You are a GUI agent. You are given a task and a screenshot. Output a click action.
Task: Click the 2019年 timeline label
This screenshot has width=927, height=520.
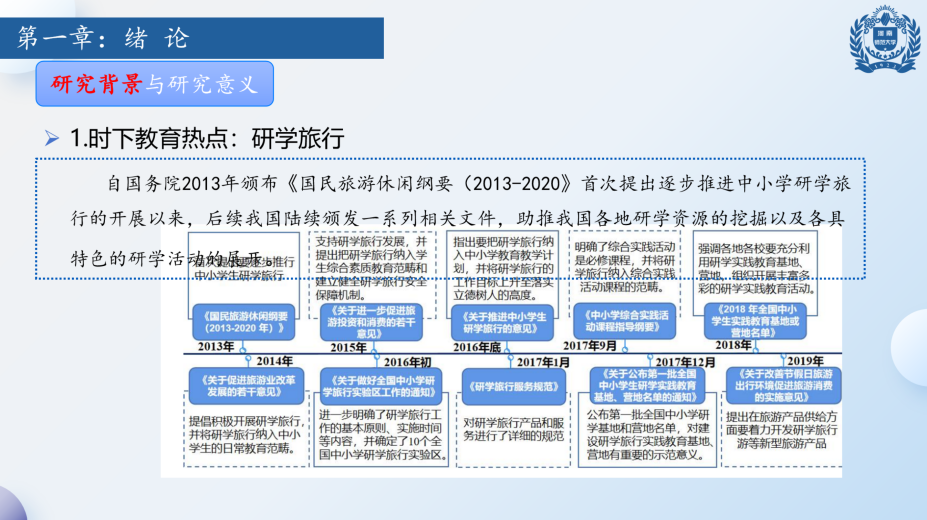(805, 361)
